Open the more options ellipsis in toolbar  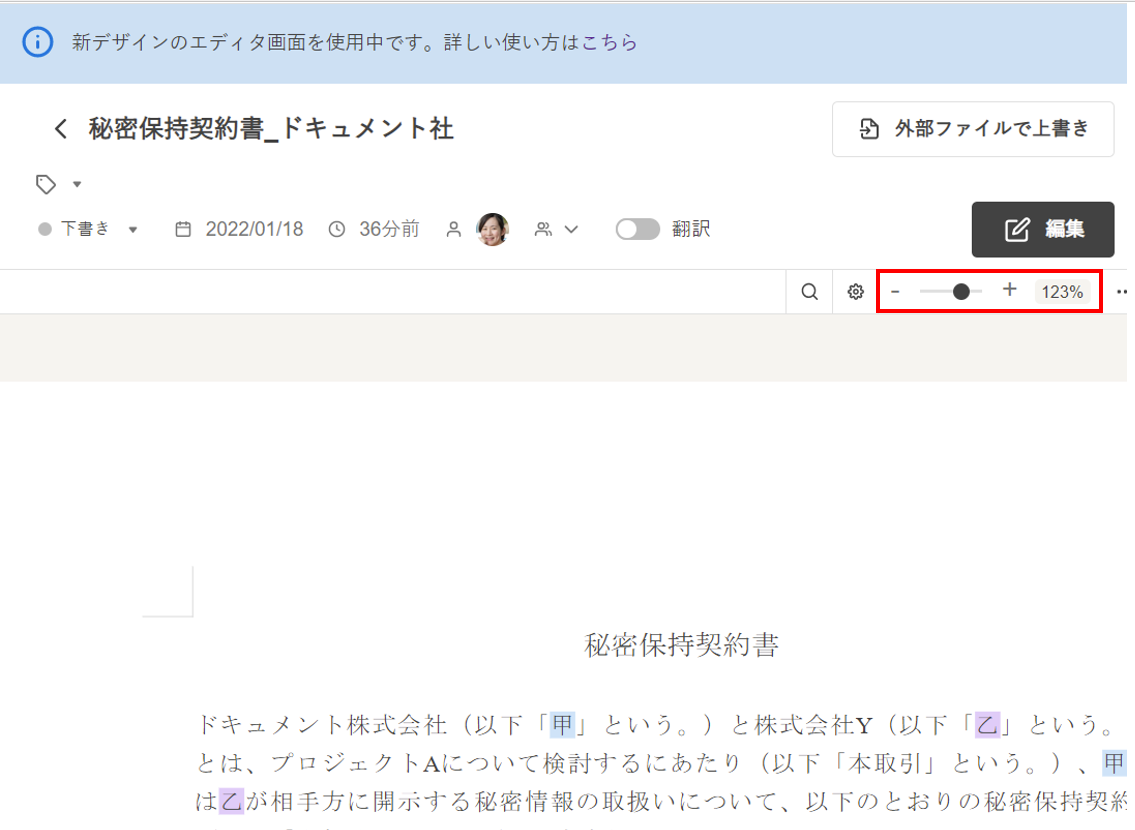pyautogui.click(x=1122, y=292)
